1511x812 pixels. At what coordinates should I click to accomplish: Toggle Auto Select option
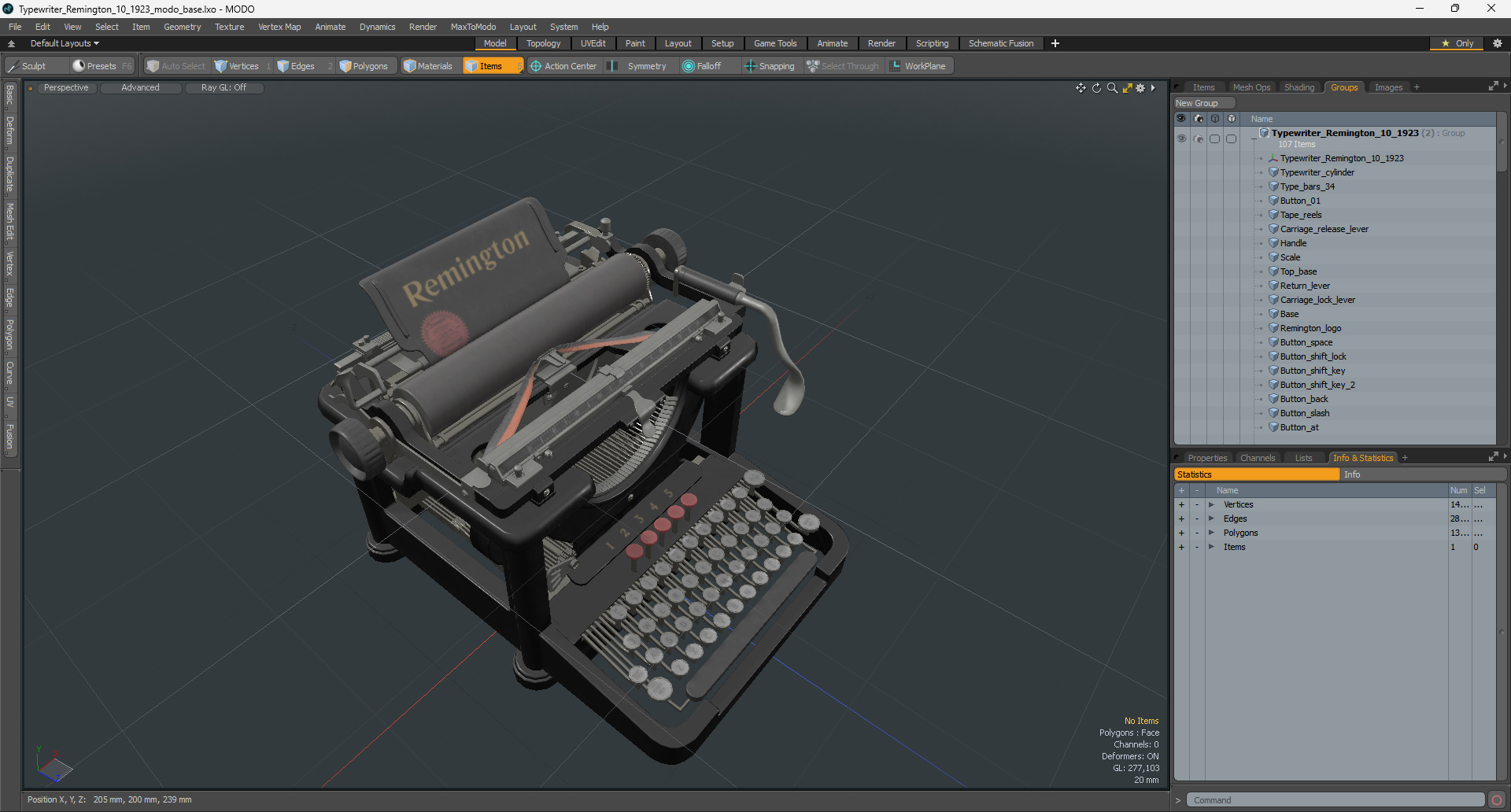tap(176, 66)
